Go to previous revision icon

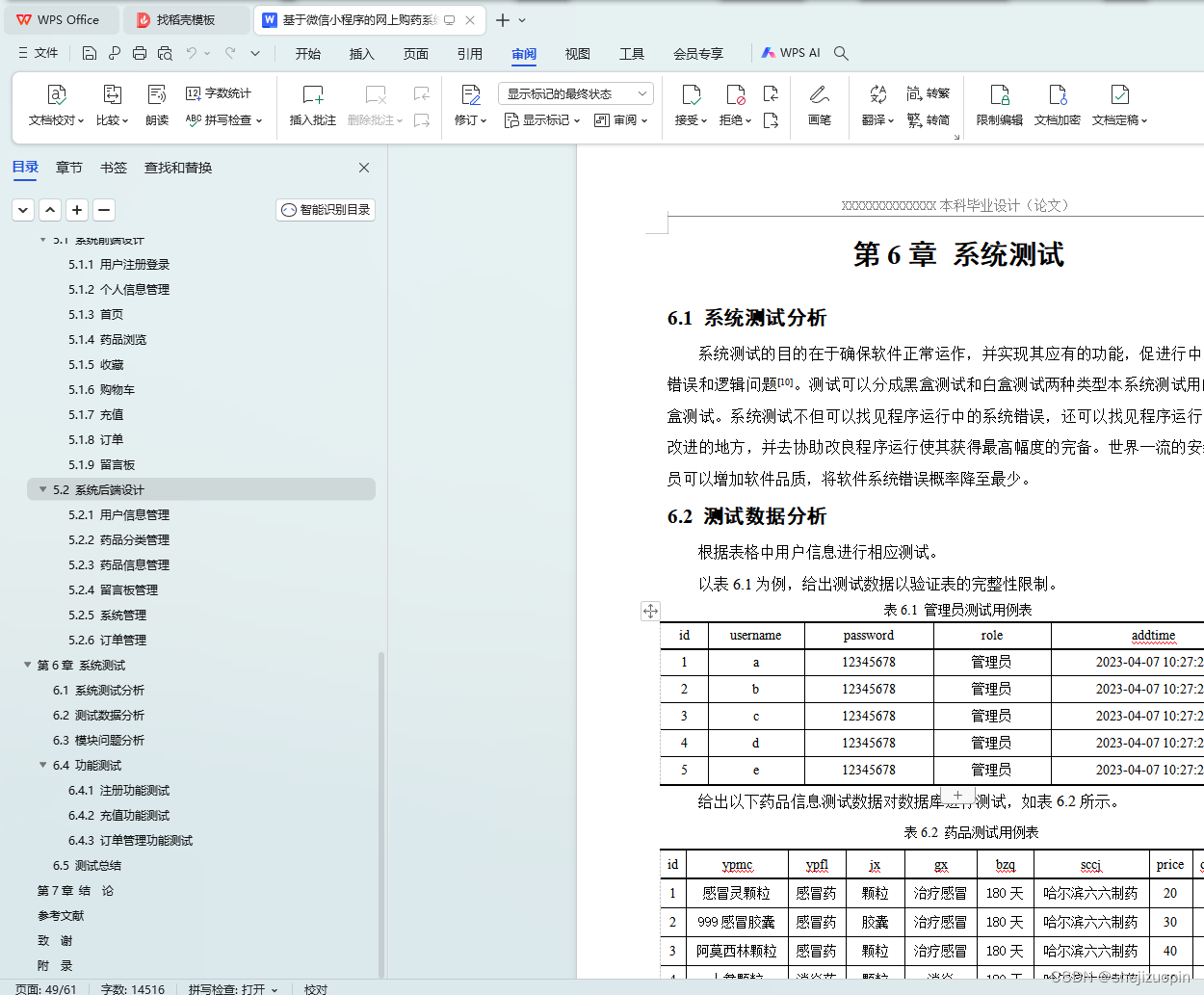point(771,93)
